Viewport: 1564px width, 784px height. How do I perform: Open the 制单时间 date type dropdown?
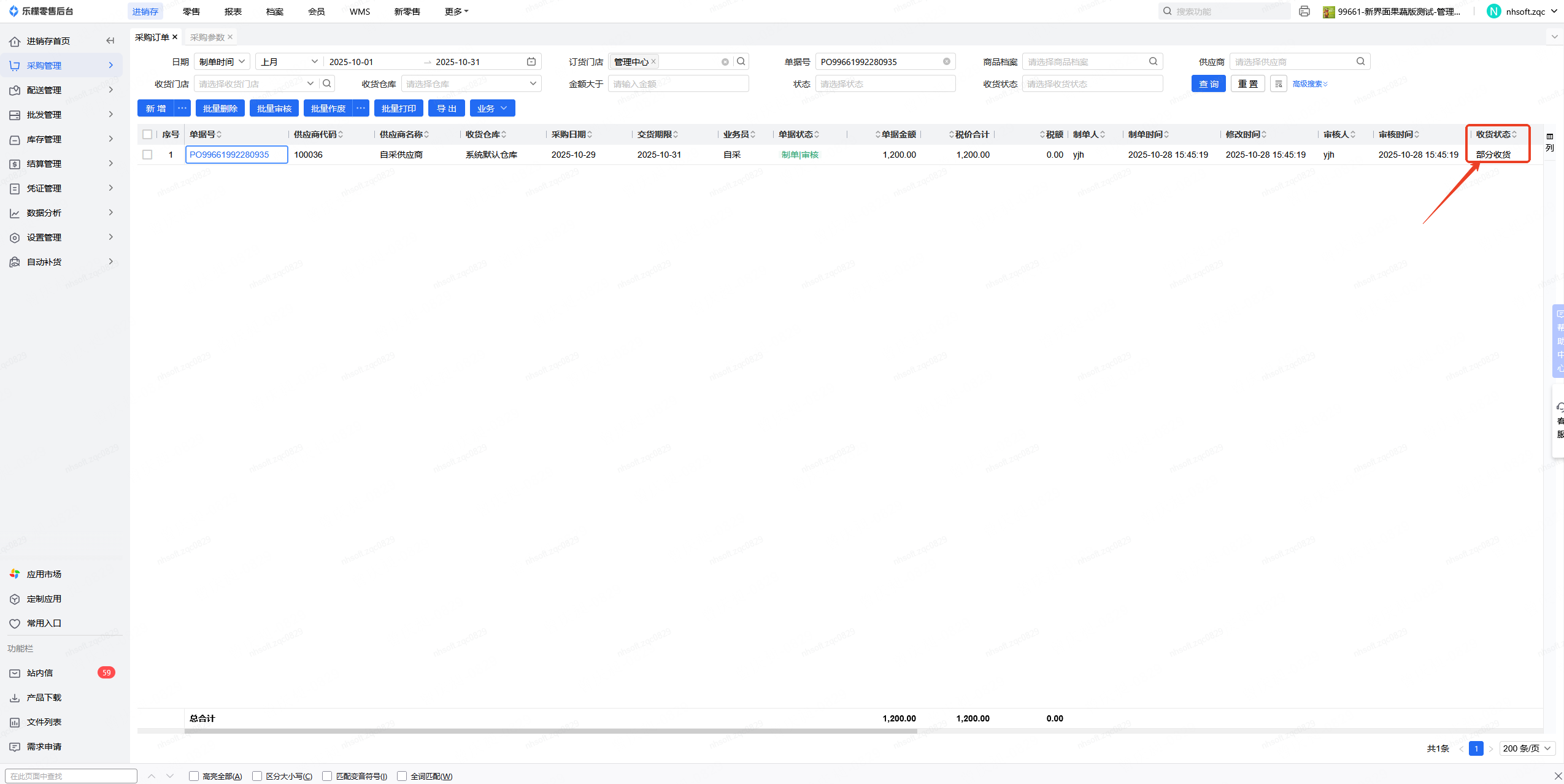[222, 62]
